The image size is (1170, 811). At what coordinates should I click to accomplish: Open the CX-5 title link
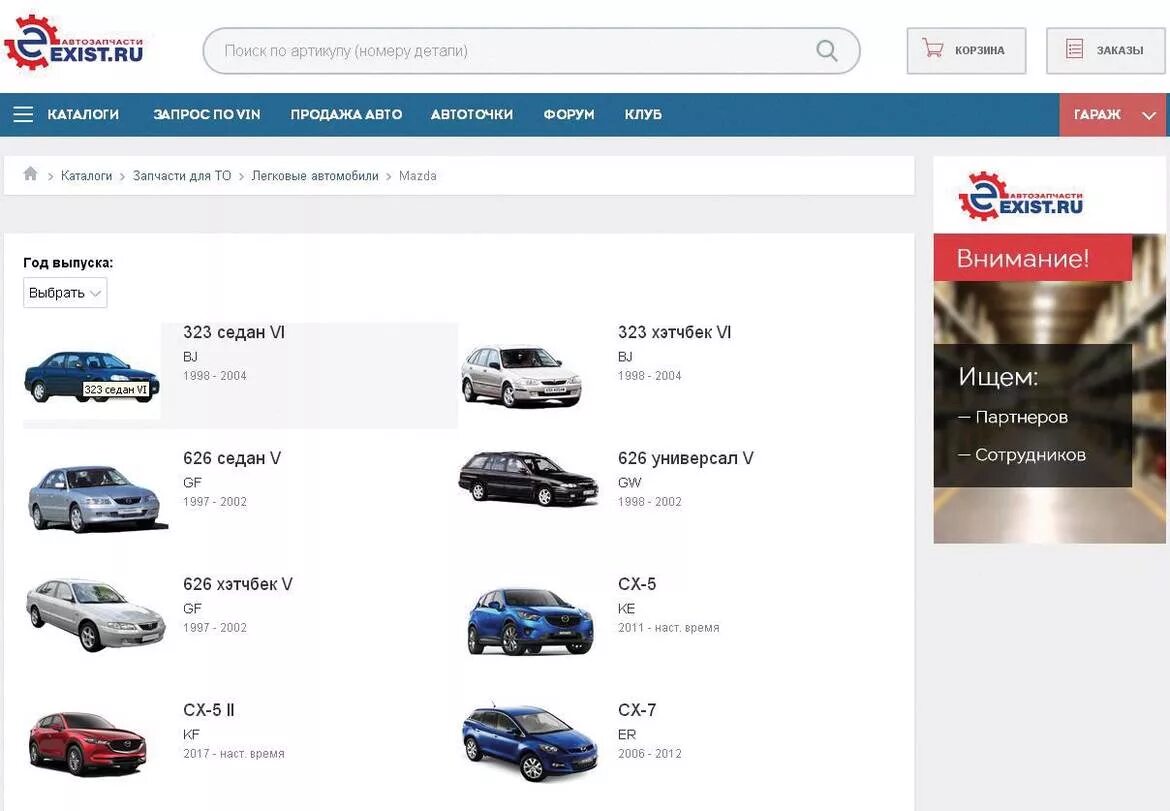637,584
